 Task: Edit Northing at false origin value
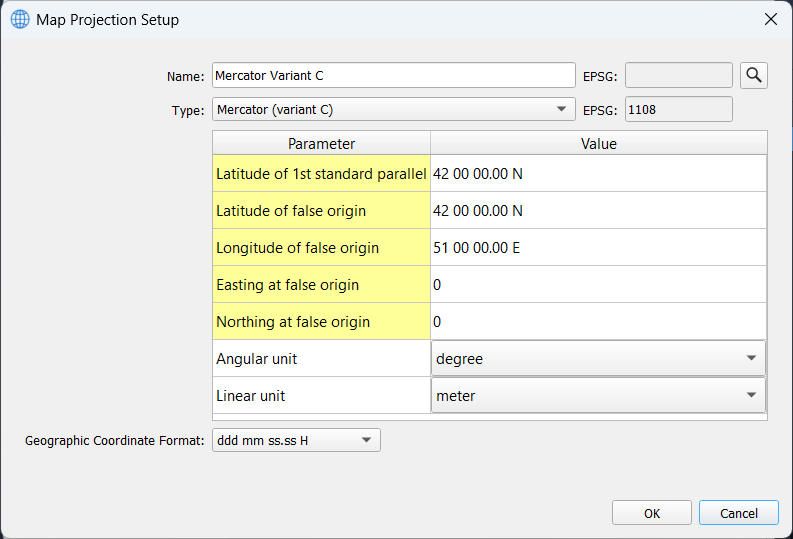click(598, 322)
